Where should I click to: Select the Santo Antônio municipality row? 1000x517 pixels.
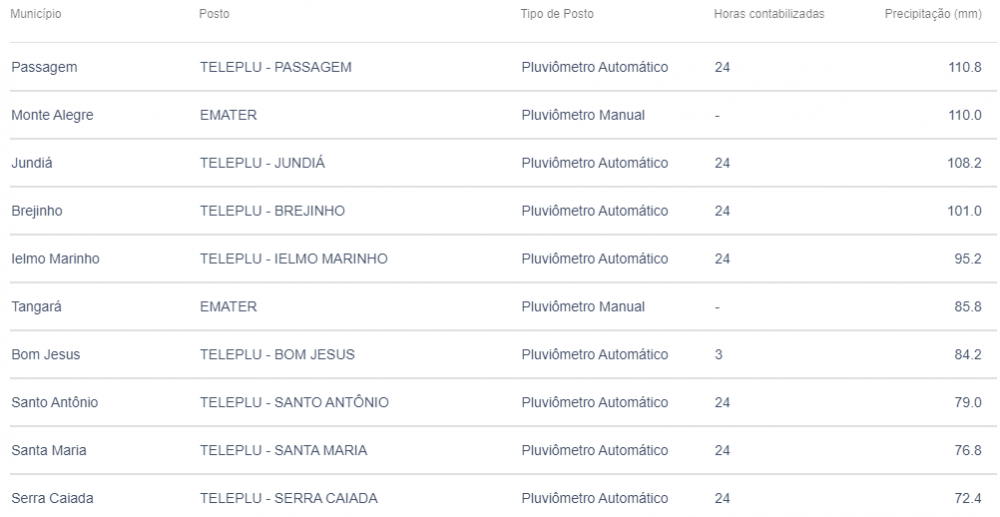54,403
